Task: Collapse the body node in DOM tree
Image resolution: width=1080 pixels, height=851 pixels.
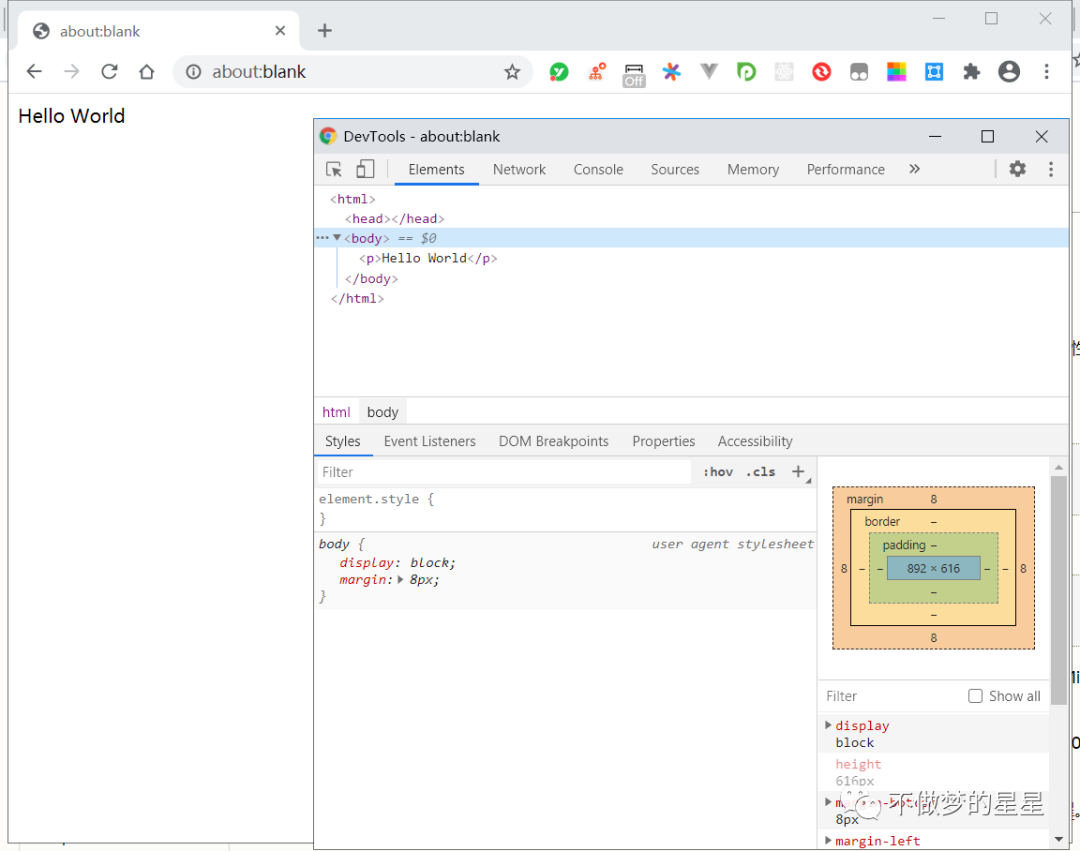Action: point(337,238)
